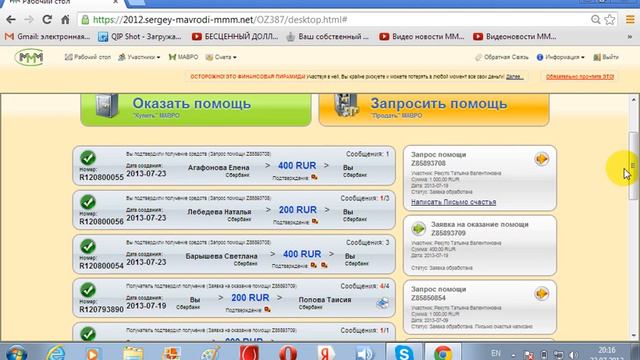Click the 200 RUR amount to Попова Таисия

pos(250,298)
